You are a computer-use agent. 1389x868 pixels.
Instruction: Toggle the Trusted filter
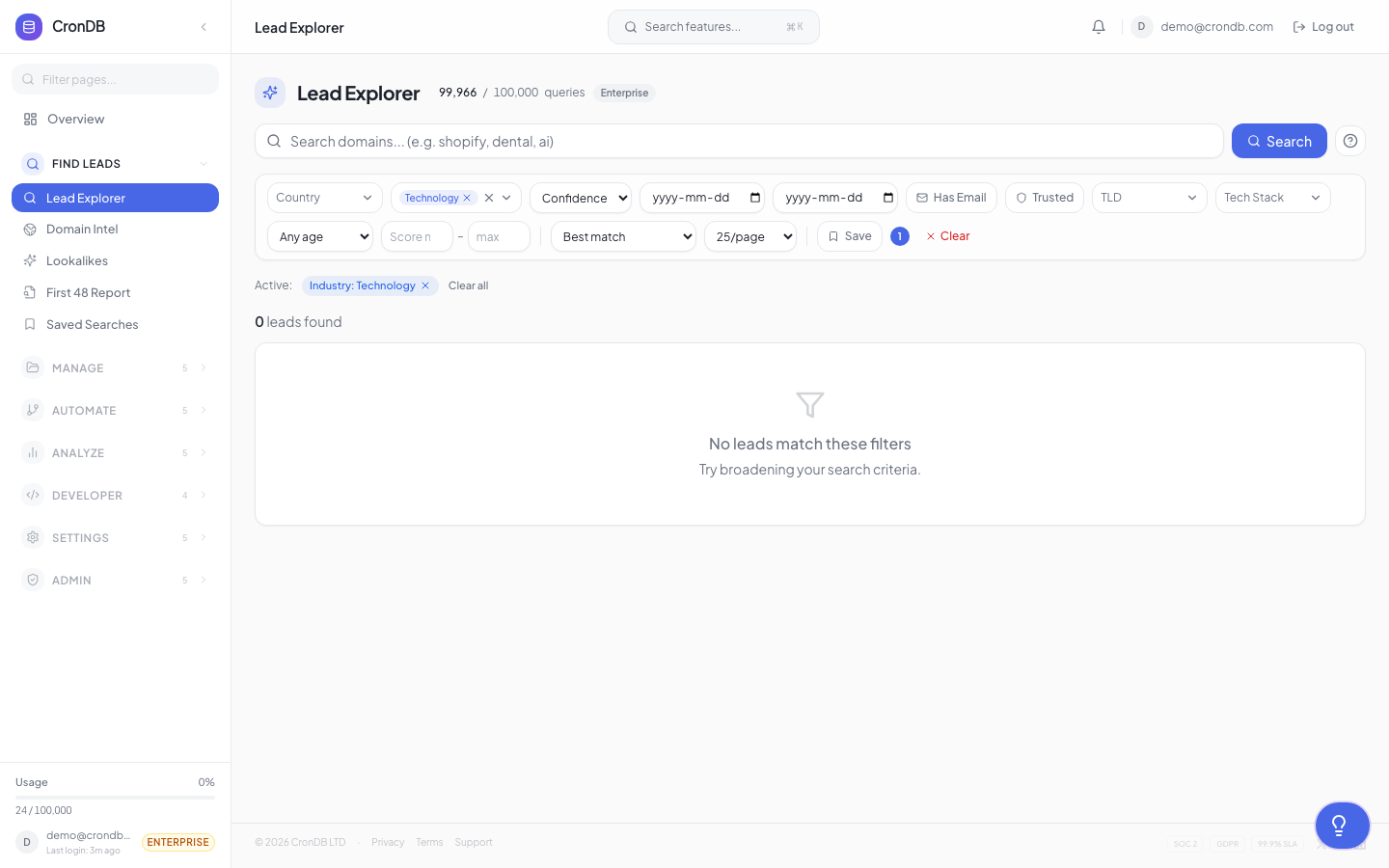point(1045,198)
